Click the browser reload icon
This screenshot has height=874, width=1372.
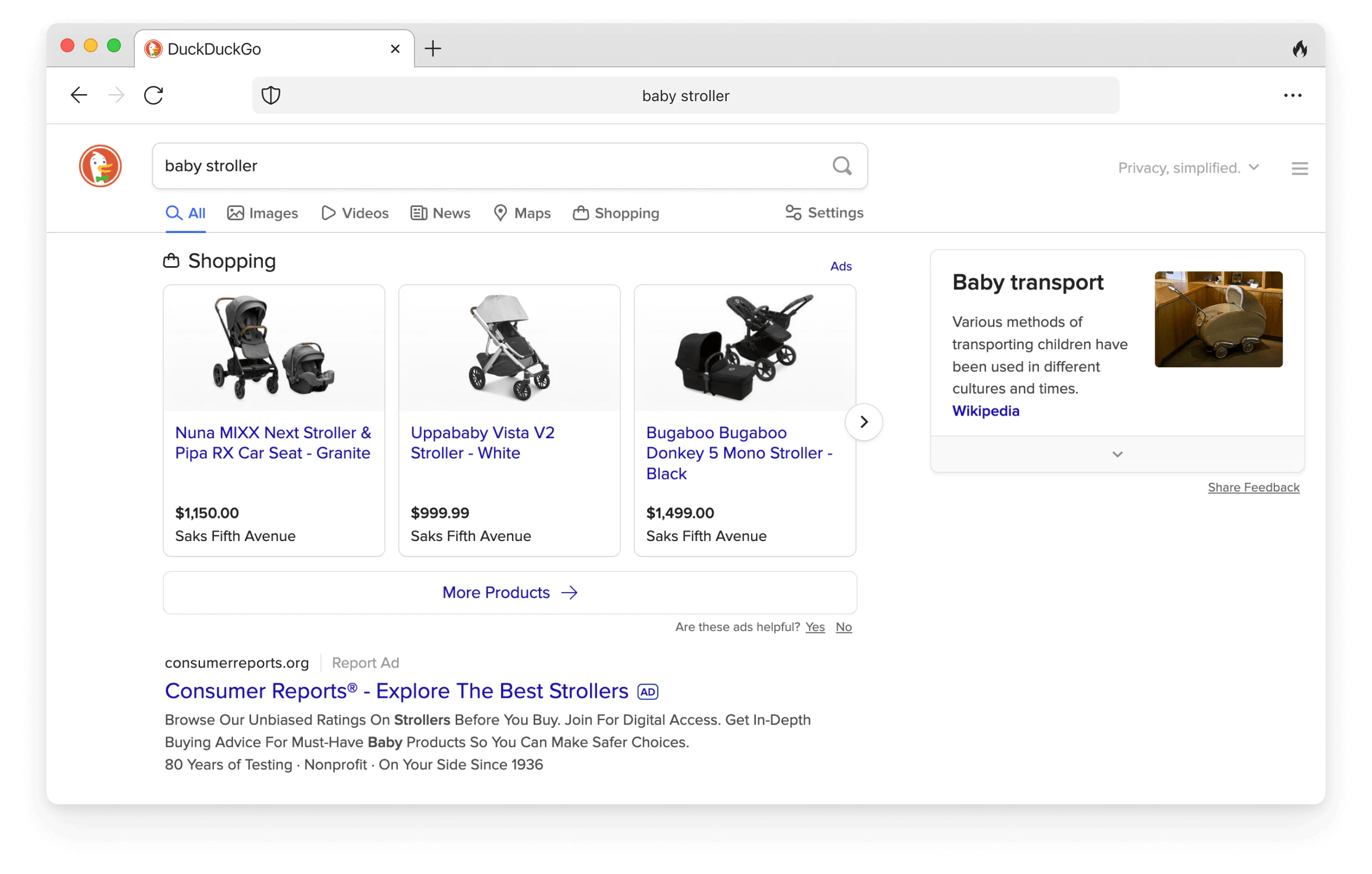point(153,95)
